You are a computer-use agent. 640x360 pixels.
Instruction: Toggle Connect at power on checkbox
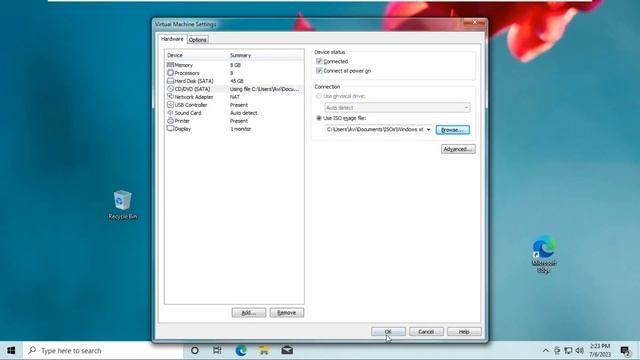(x=319, y=71)
